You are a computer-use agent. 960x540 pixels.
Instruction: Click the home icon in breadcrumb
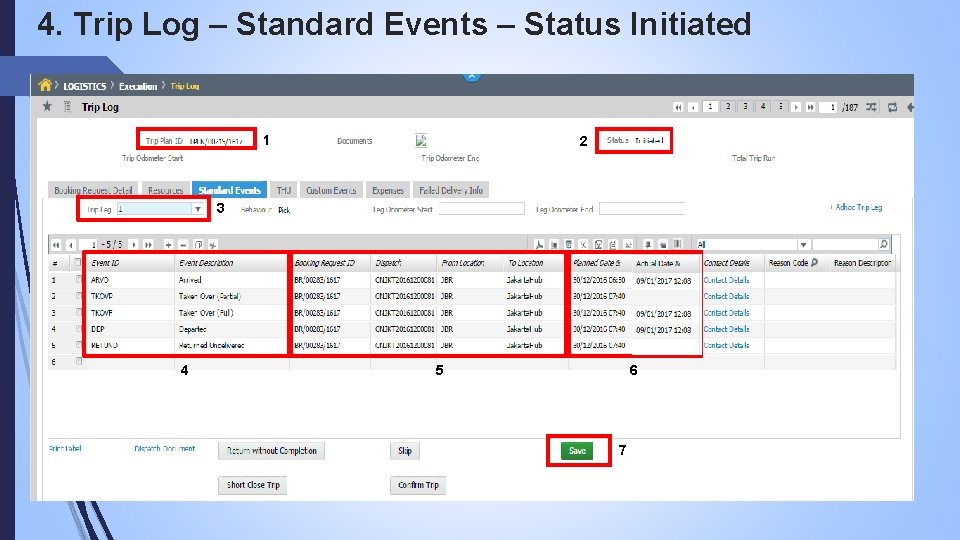[45, 85]
